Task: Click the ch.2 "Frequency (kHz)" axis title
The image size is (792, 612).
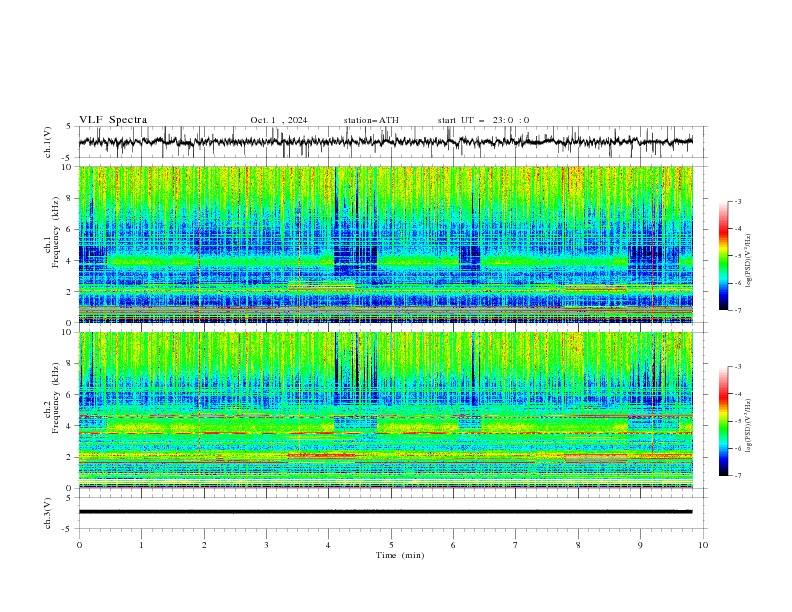Action: (x=55, y=397)
